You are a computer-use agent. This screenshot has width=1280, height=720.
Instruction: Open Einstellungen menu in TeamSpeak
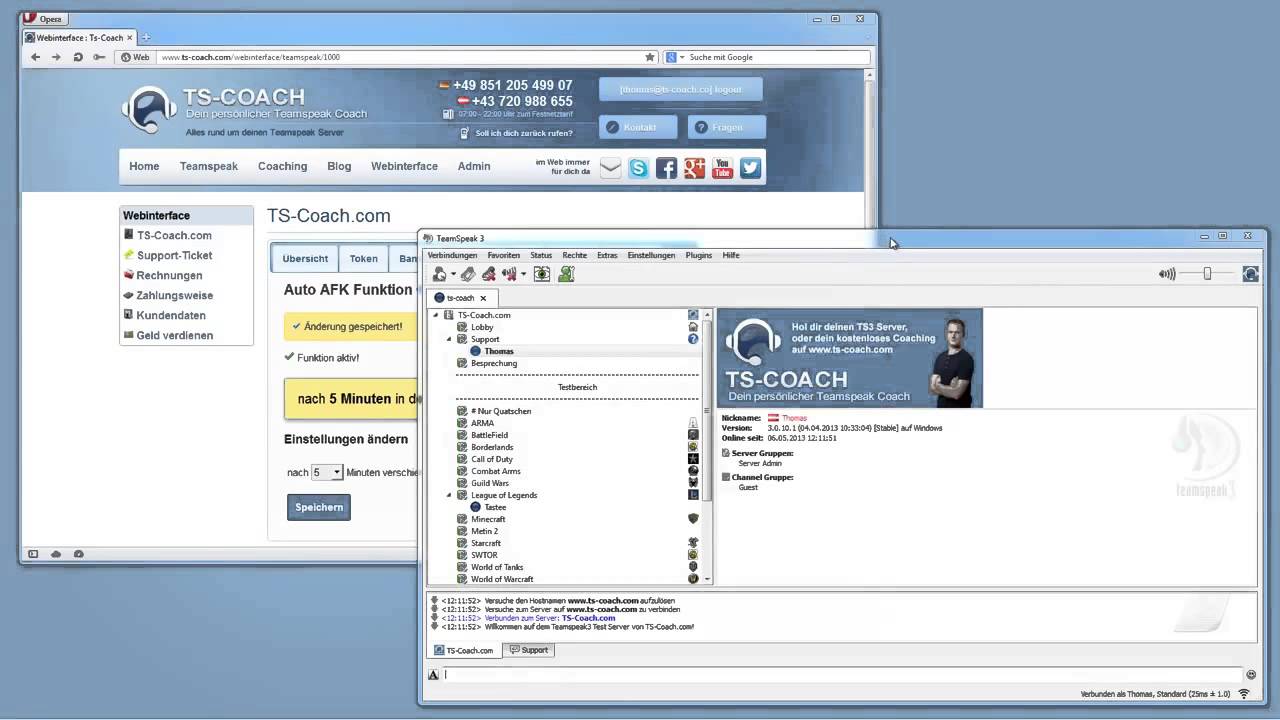(651, 255)
